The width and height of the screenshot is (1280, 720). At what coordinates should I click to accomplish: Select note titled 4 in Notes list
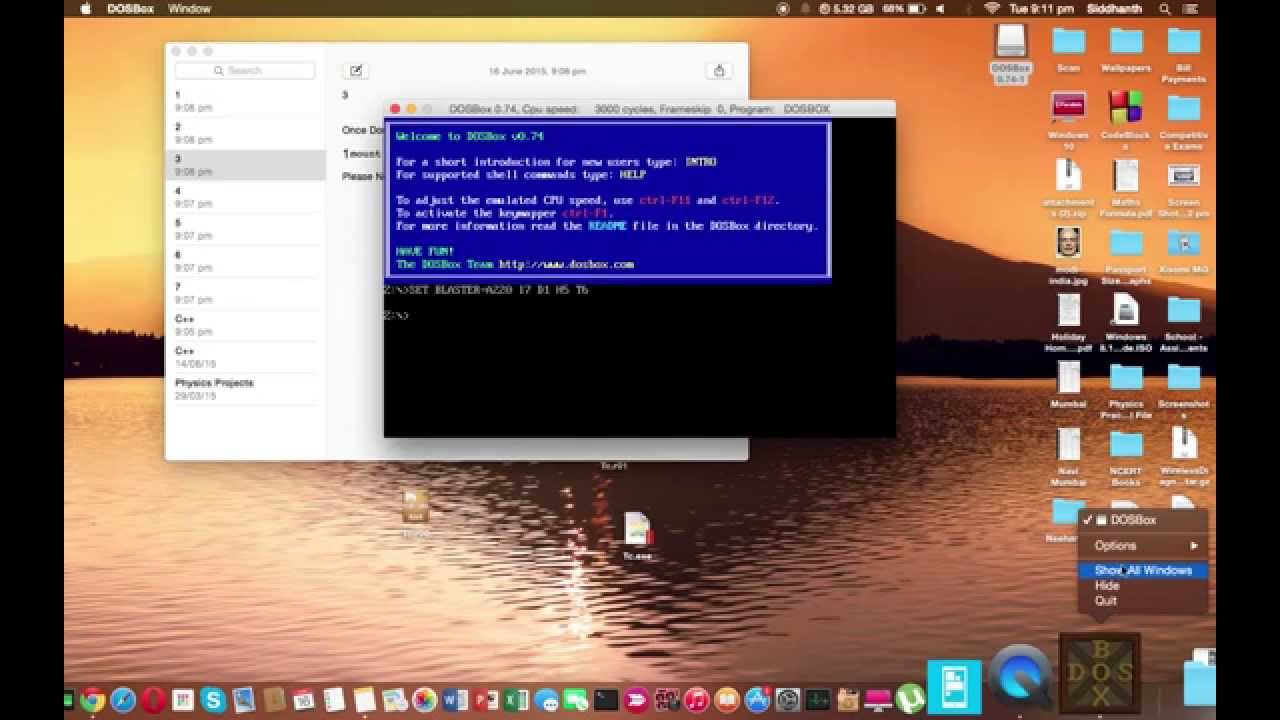coord(245,197)
